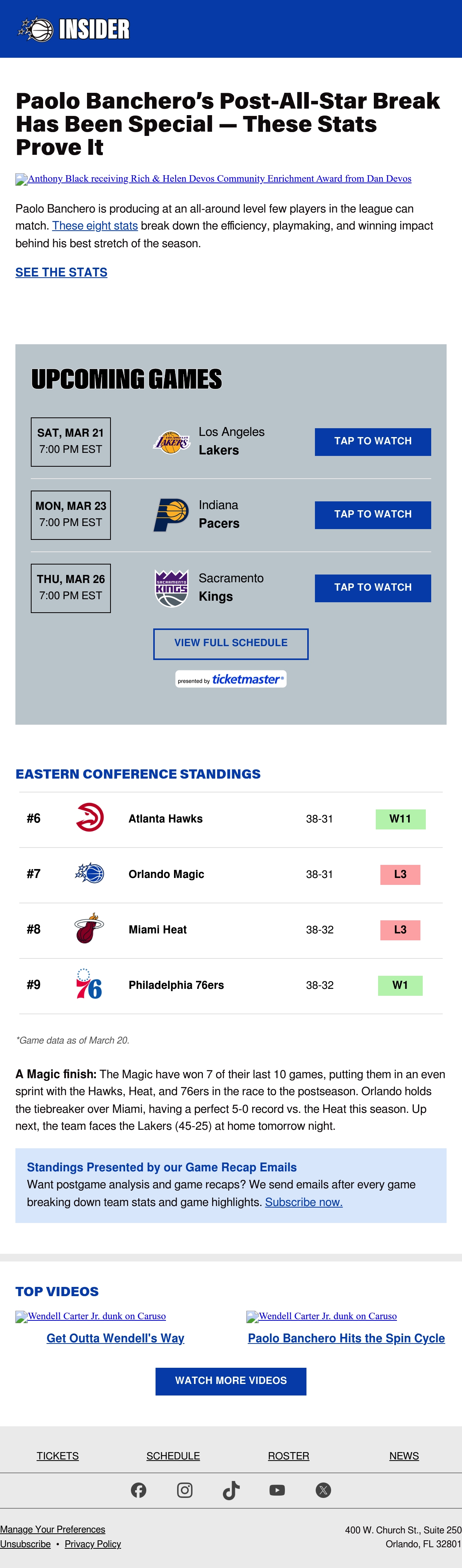Screen dimensions: 462x1568
Task: Click the Ticketmaster presented-by badge
Action: [x=231, y=679]
